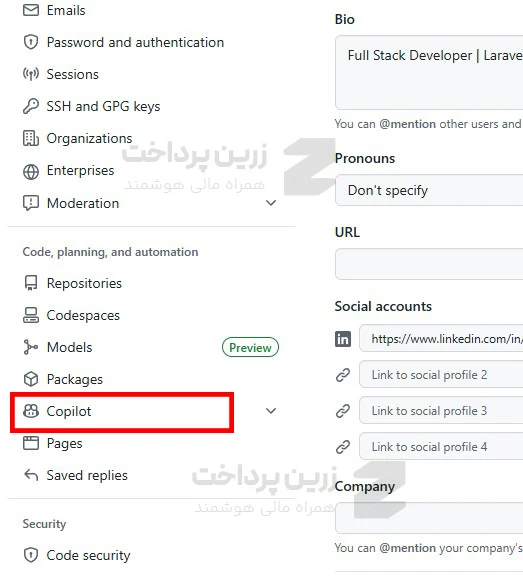Click the Organizations building icon

31,138
